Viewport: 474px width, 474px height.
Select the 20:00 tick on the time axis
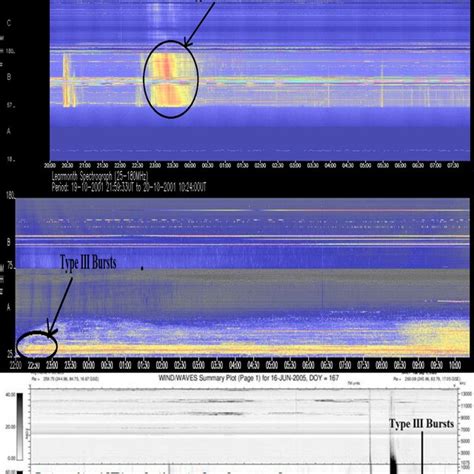pos(50,165)
